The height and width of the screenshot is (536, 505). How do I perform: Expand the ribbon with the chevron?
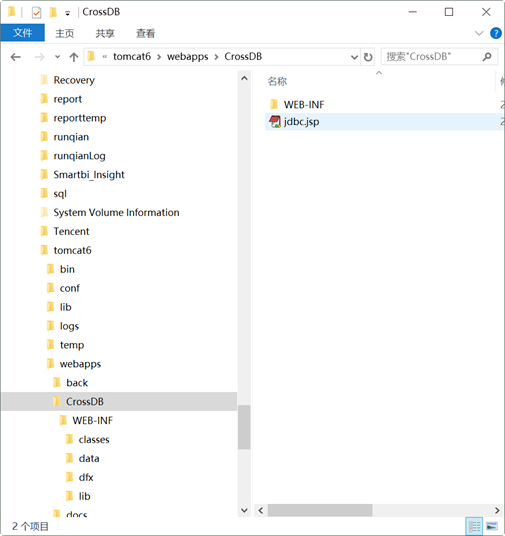point(479,33)
